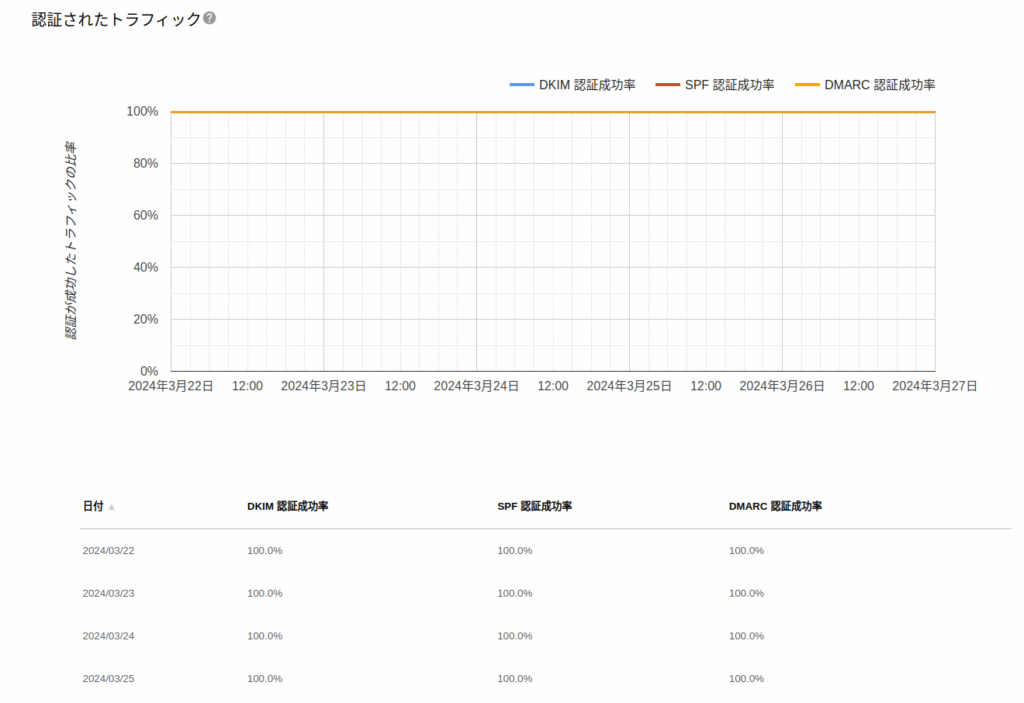Click the DKIM value for 2024/03/22
Screen dimensions: 1024x703
(265, 550)
